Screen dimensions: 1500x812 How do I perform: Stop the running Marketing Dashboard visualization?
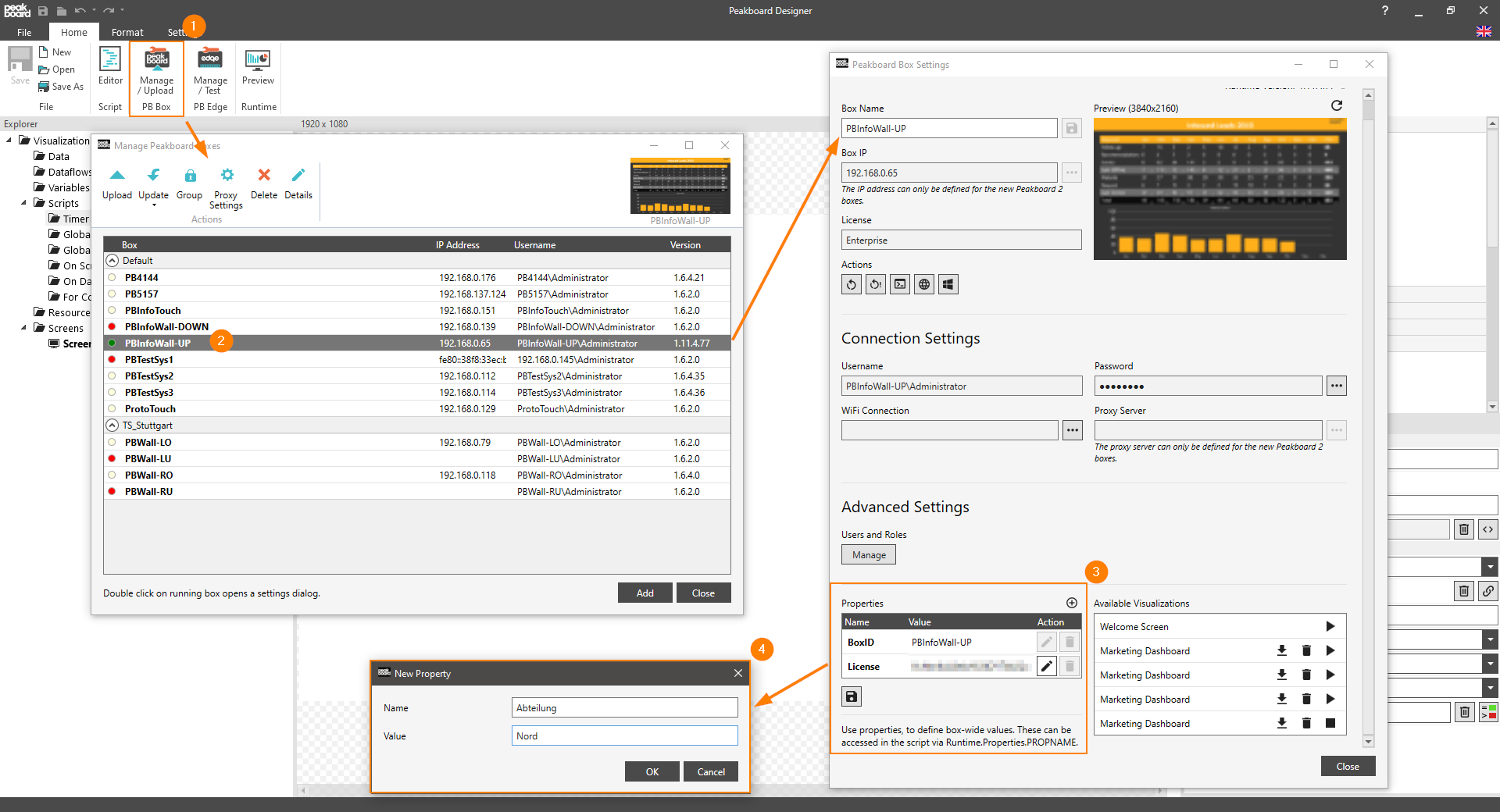pos(1330,723)
